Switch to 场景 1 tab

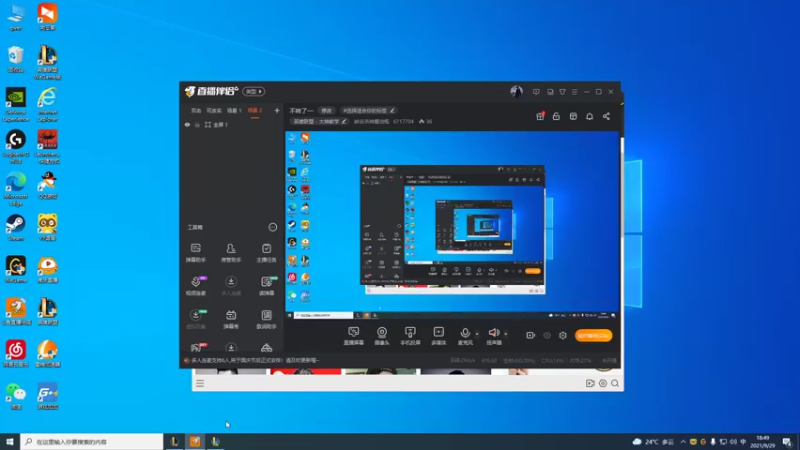tap(234, 111)
